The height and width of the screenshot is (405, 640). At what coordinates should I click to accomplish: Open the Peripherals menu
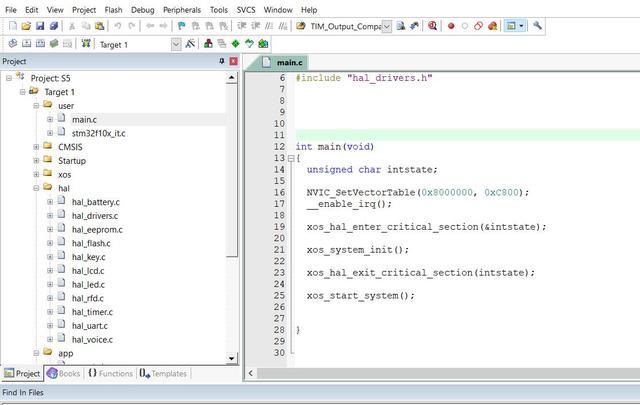182,9
